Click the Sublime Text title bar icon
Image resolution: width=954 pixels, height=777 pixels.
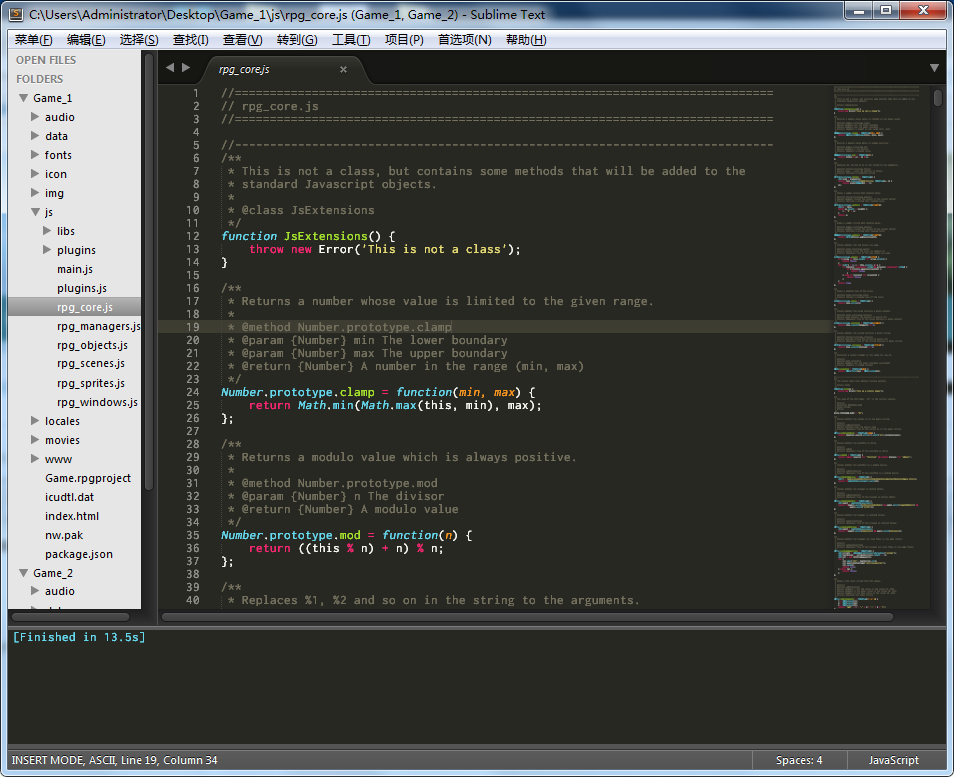pos(16,13)
